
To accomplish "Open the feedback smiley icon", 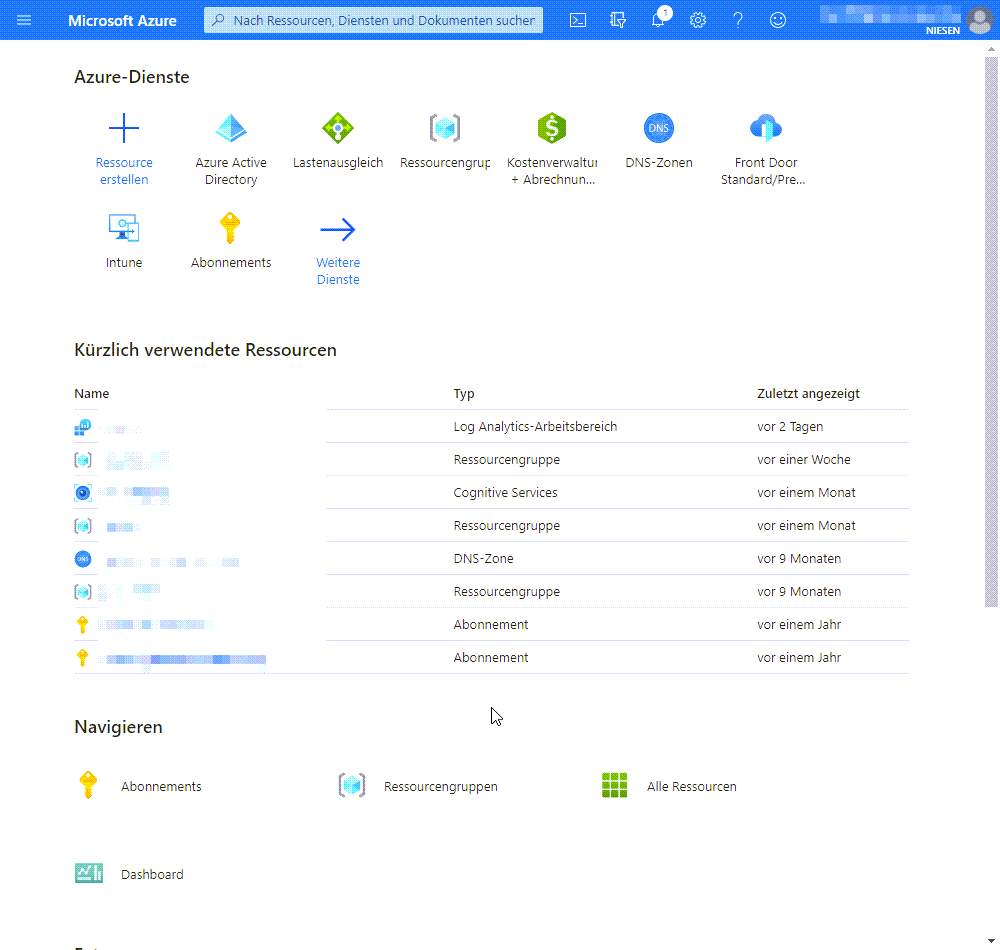I will pyautogui.click(x=777, y=20).
